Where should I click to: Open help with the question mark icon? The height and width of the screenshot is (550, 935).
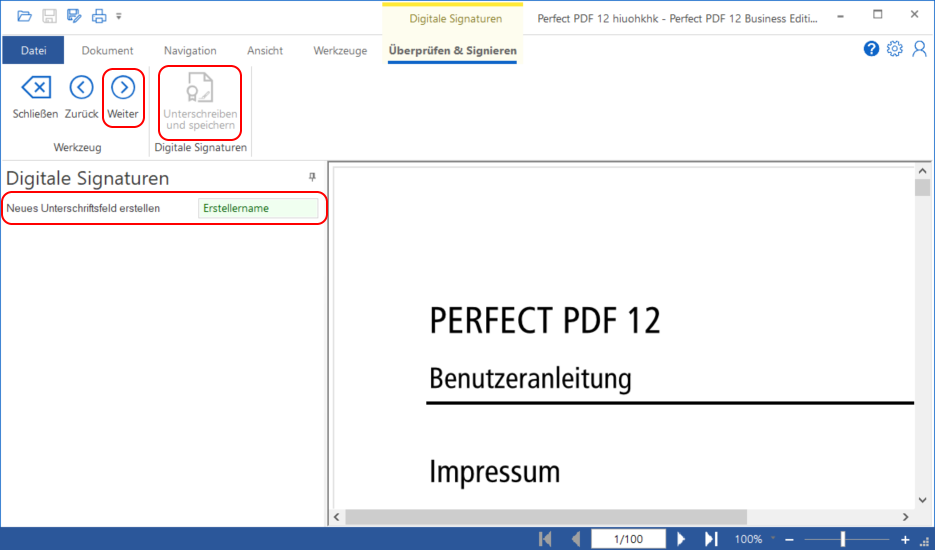[x=871, y=49]
